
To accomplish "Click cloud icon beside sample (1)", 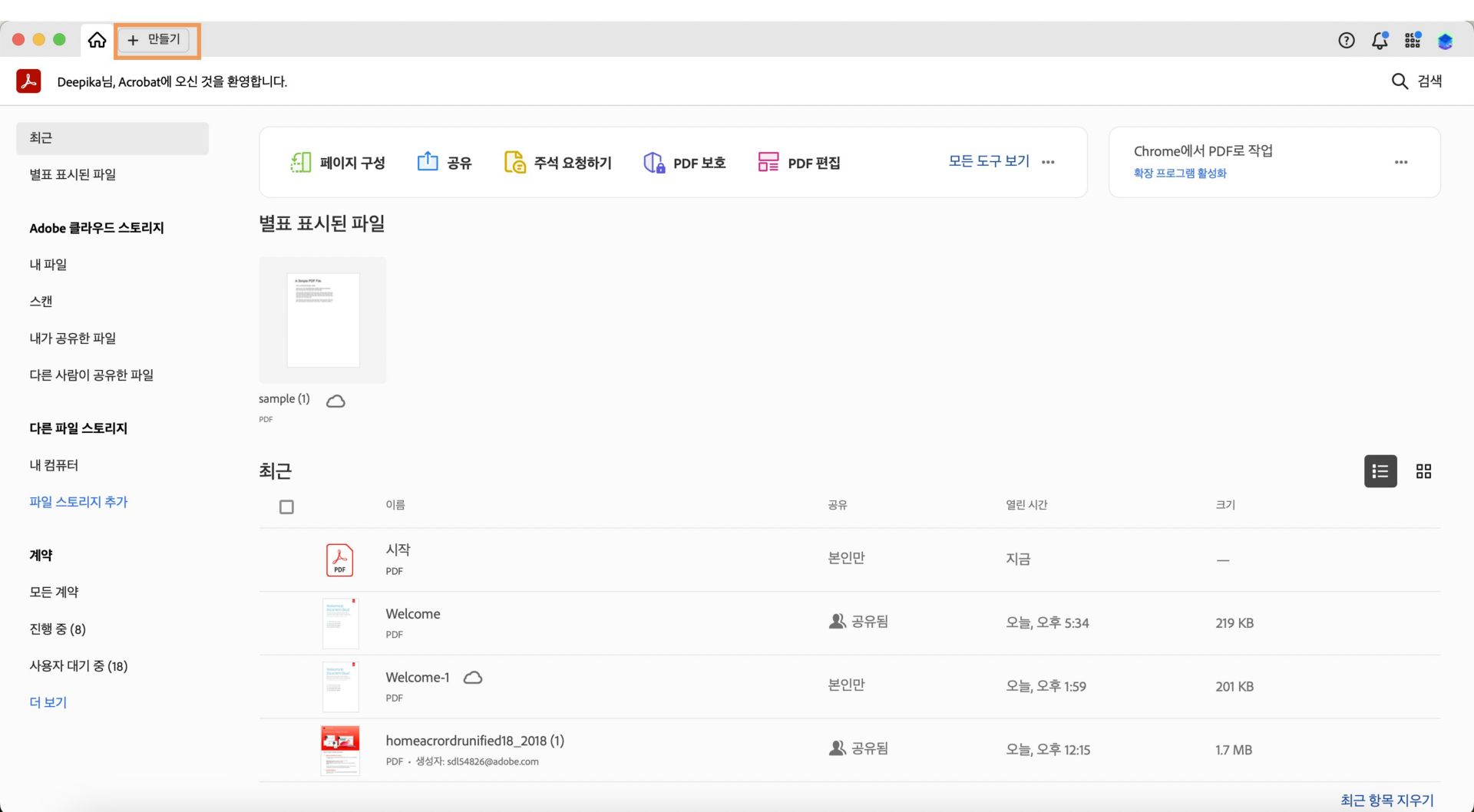I will [335, 401].
